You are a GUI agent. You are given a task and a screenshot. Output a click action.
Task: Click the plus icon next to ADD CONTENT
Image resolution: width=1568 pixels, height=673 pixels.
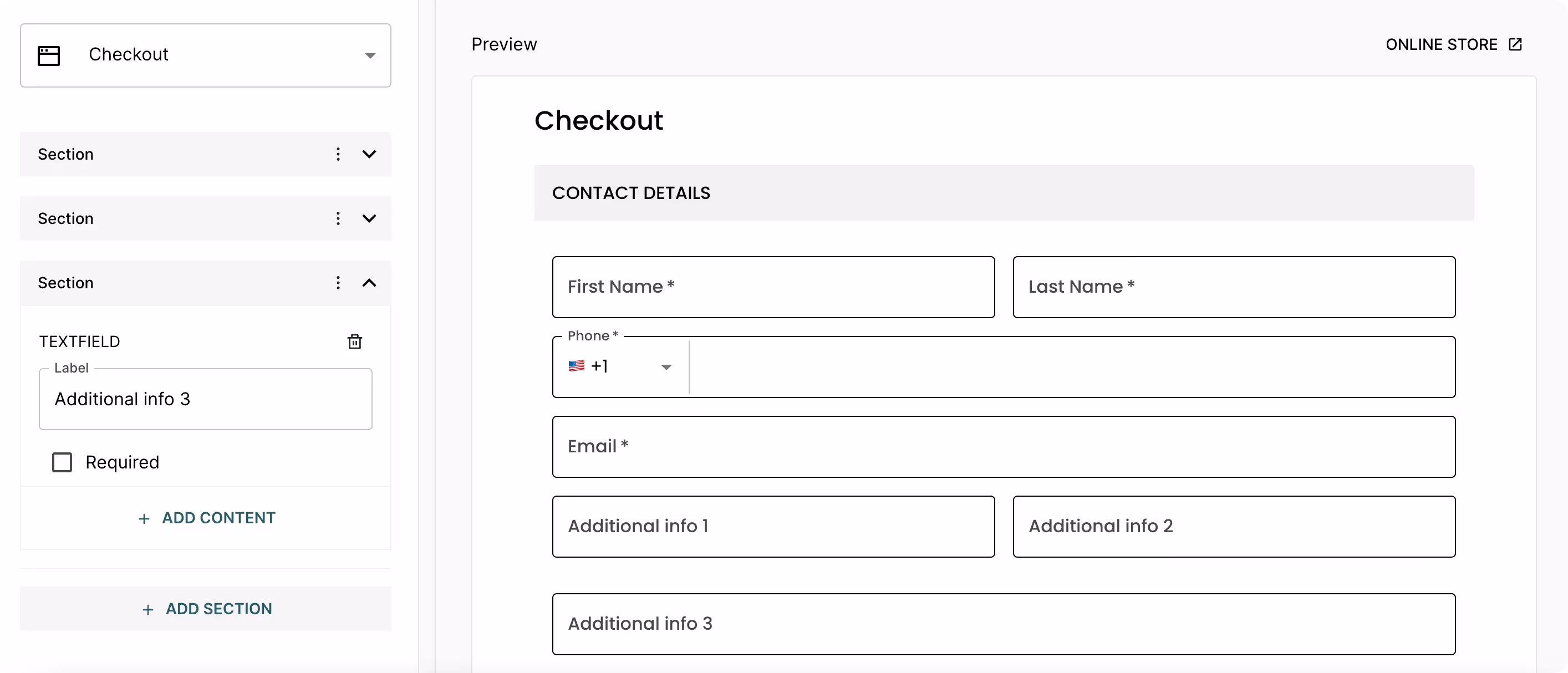pos(143,518)
